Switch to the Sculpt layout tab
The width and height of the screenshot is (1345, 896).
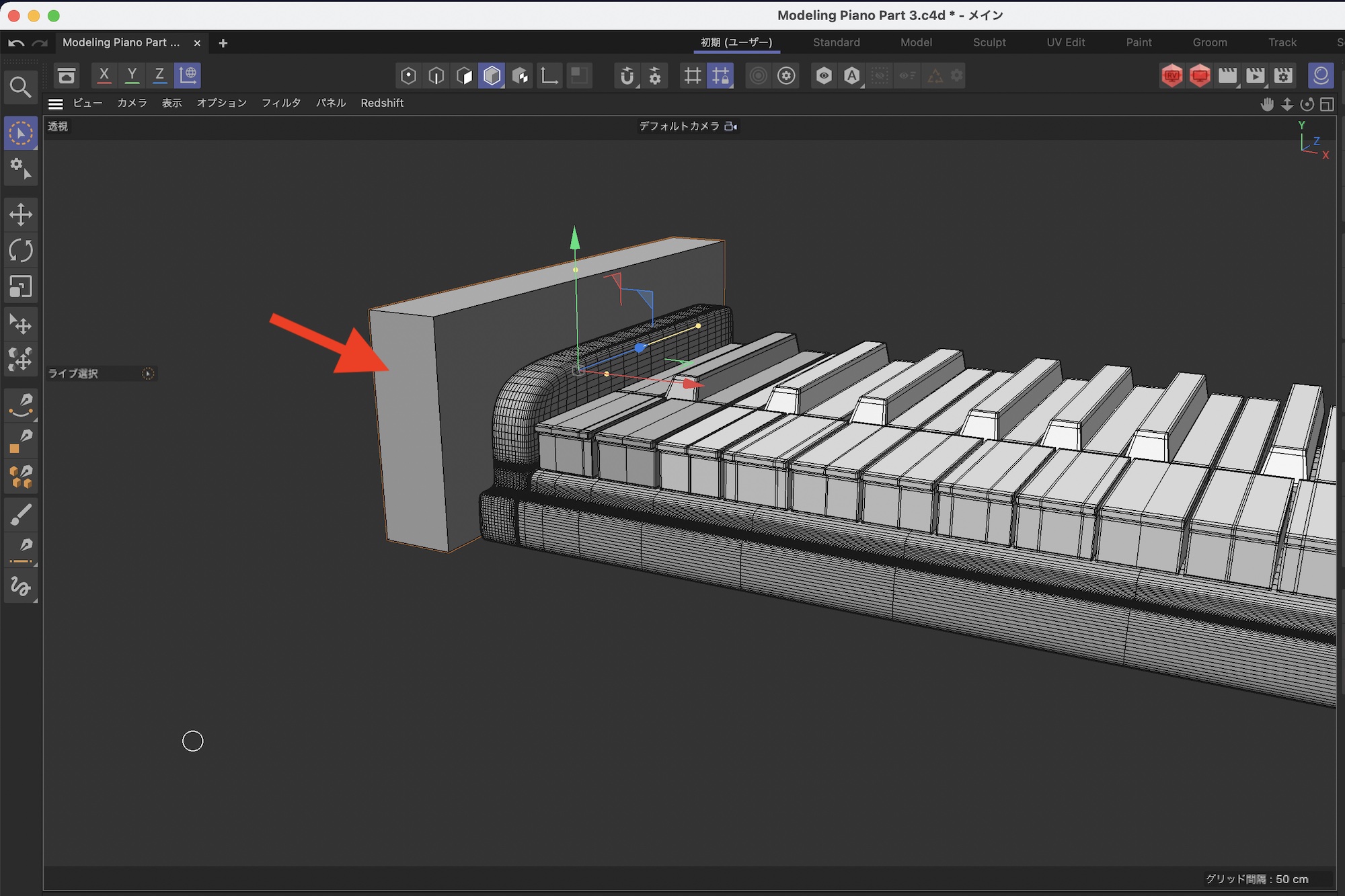coord(989,42)
